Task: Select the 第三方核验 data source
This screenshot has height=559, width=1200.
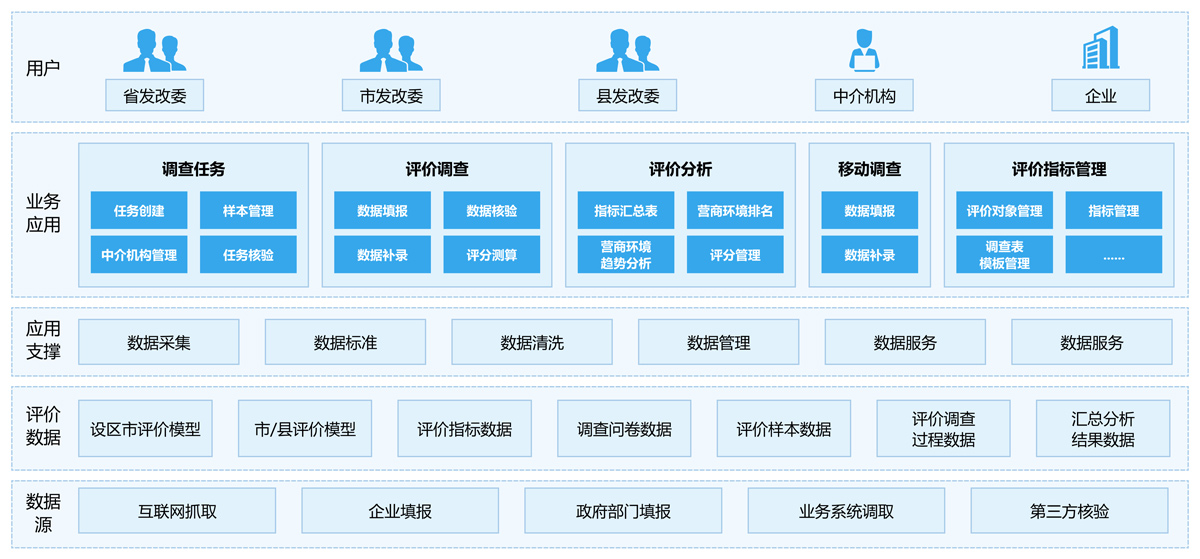Action: click(1070, 511)
